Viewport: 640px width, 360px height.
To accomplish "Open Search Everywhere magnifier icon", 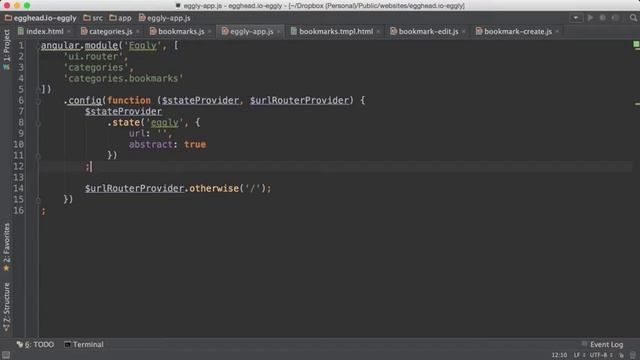I will pyautogui.click(x=633, y=18).
